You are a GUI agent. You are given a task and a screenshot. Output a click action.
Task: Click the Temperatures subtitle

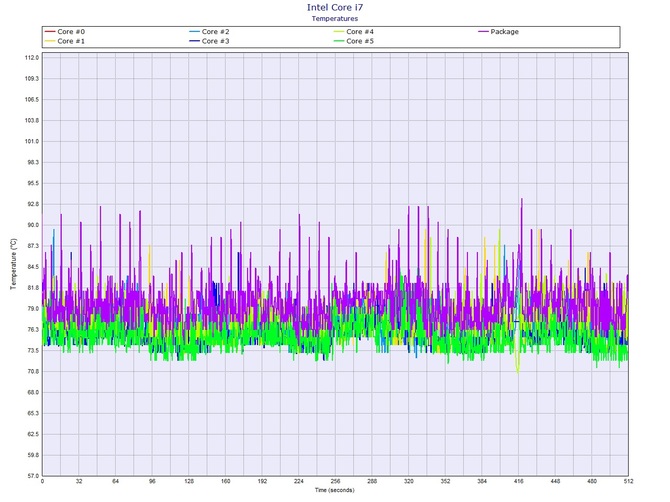pyautogui.click(x=335, y=18)
